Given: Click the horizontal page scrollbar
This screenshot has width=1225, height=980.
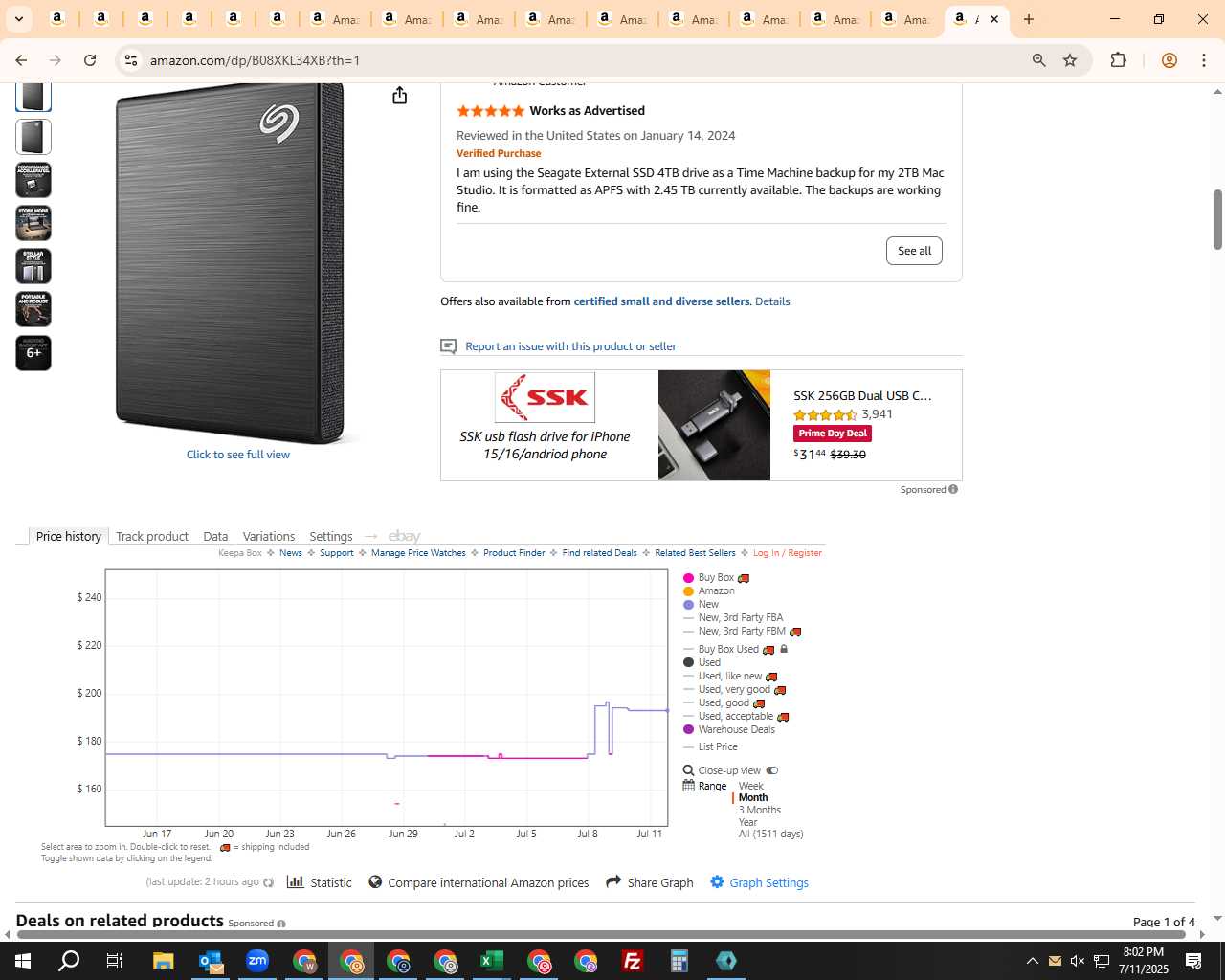Looking at the screenshot, I should pos(600,934).
